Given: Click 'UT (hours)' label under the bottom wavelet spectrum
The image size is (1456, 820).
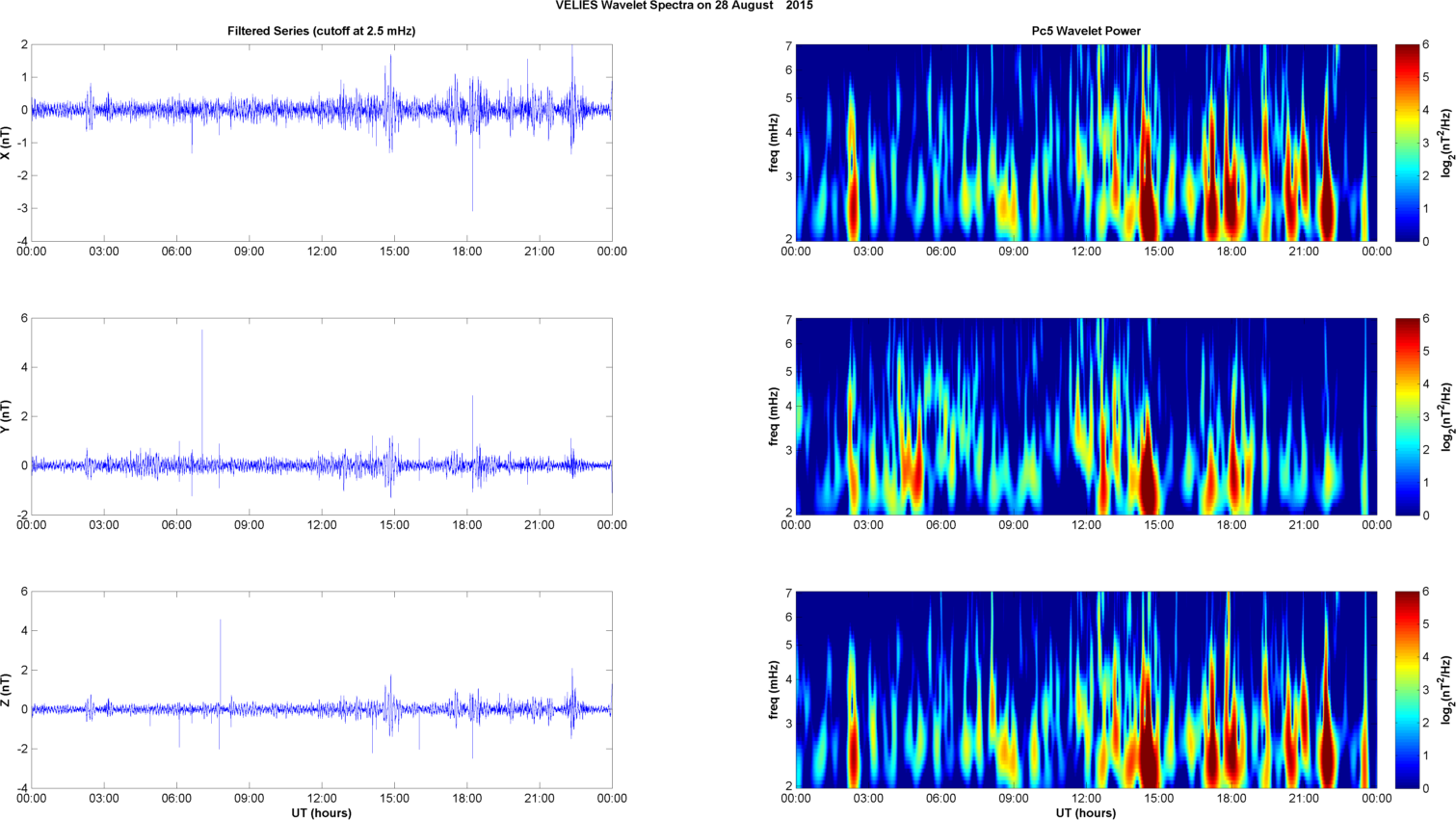Looking at the screenshot, I should (1086, 813).
